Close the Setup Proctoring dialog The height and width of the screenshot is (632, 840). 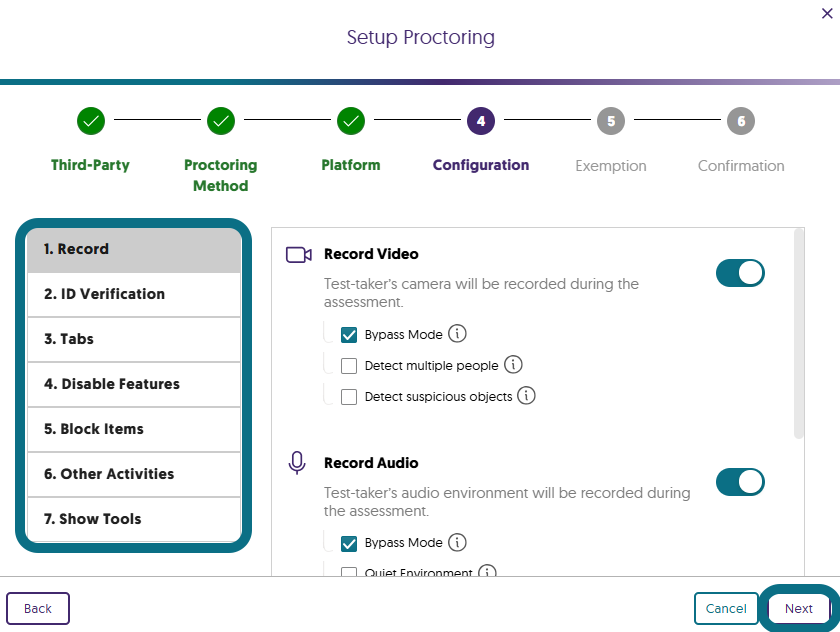[827, 13]
